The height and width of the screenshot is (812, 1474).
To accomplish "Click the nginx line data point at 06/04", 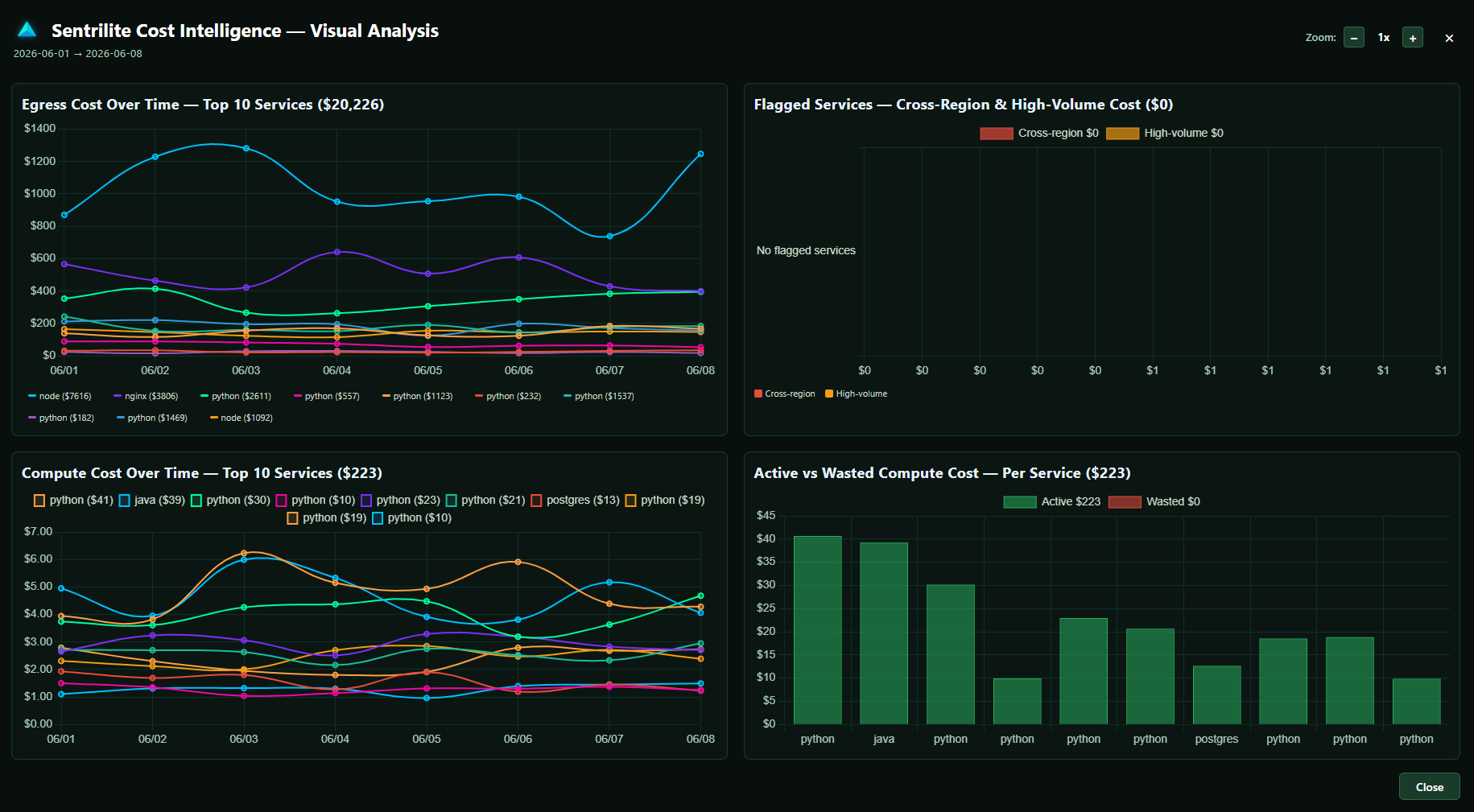I will 337,252.
